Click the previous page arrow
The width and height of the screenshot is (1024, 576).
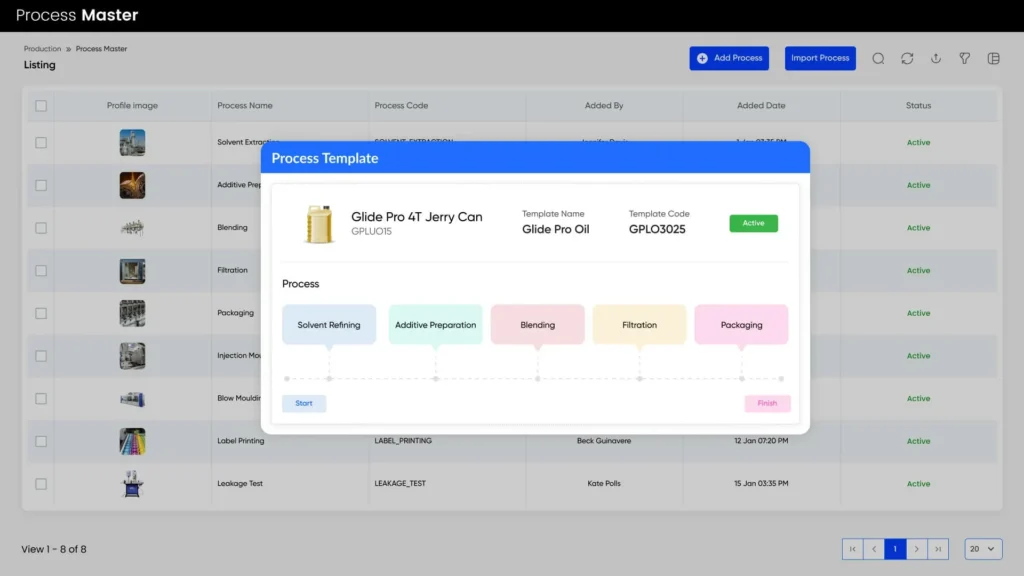874,549
